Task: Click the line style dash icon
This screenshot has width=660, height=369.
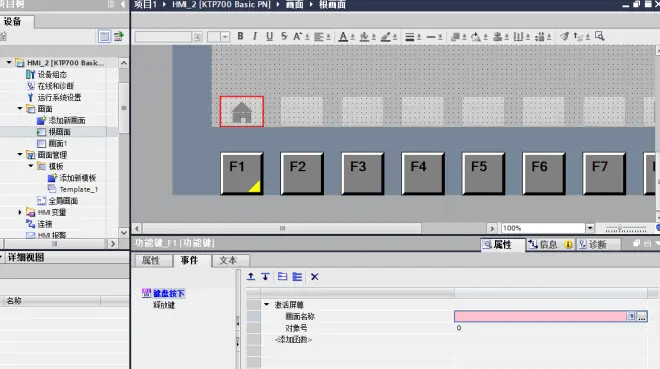Action: pos(431,37)
